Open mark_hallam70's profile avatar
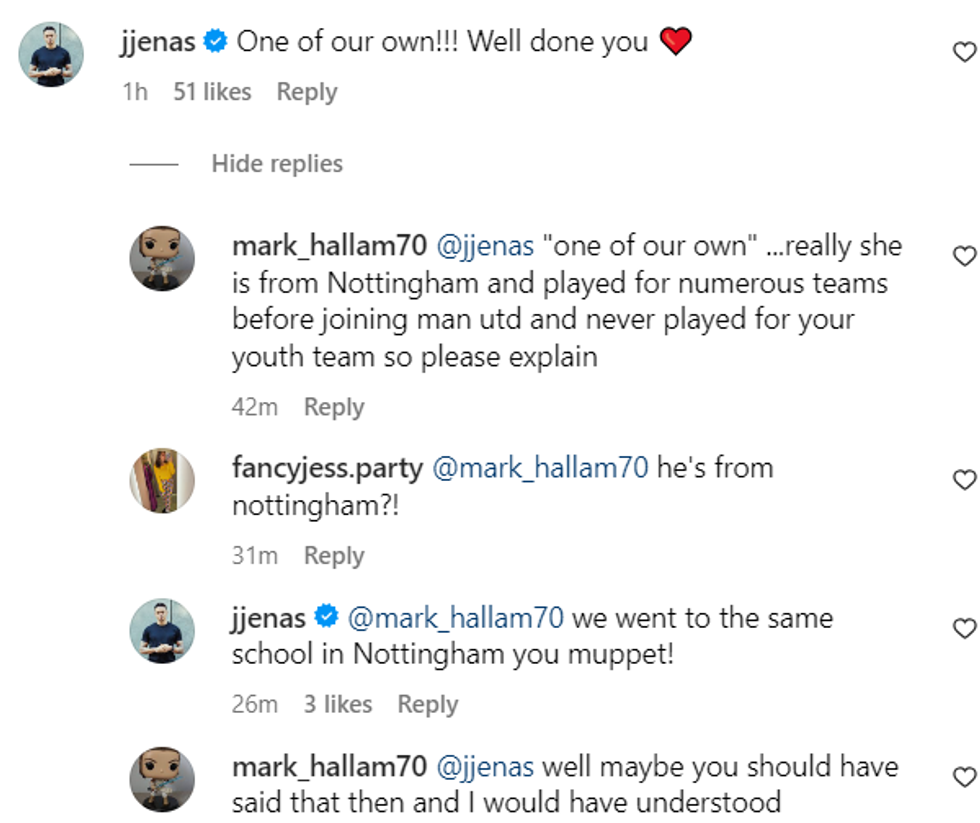 coord(162,259)
